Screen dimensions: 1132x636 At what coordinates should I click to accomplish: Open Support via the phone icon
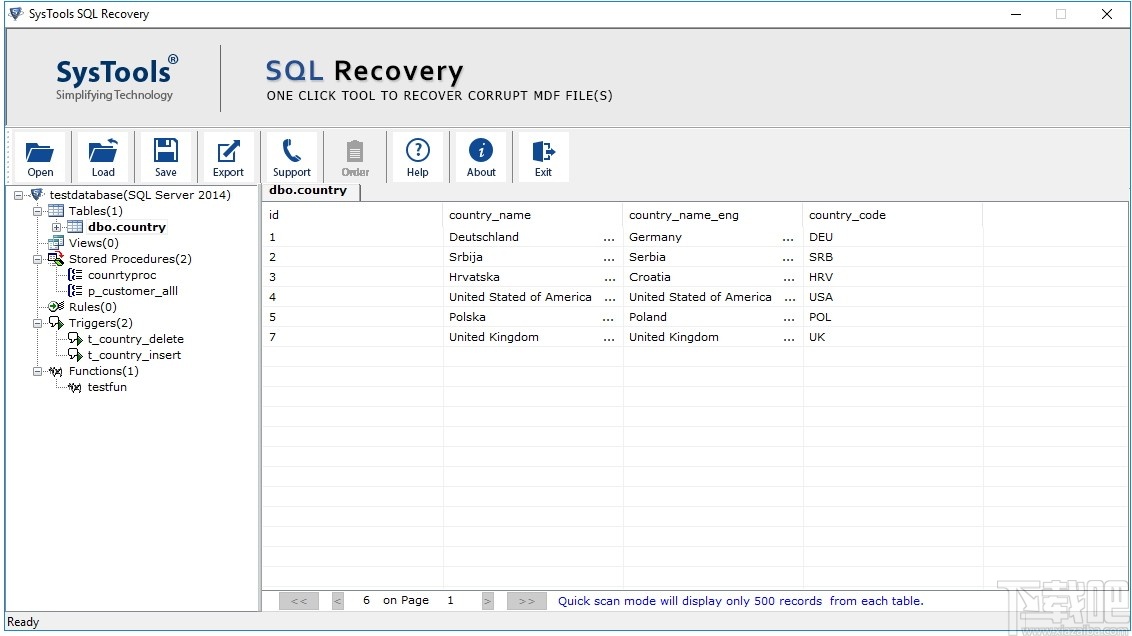click(291, 156)
